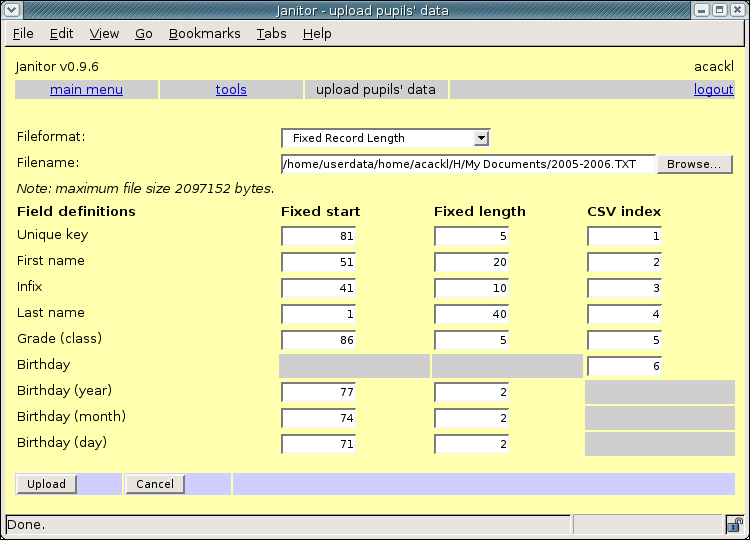
Task: Open the Tabs menu
Action: point(271,33)
